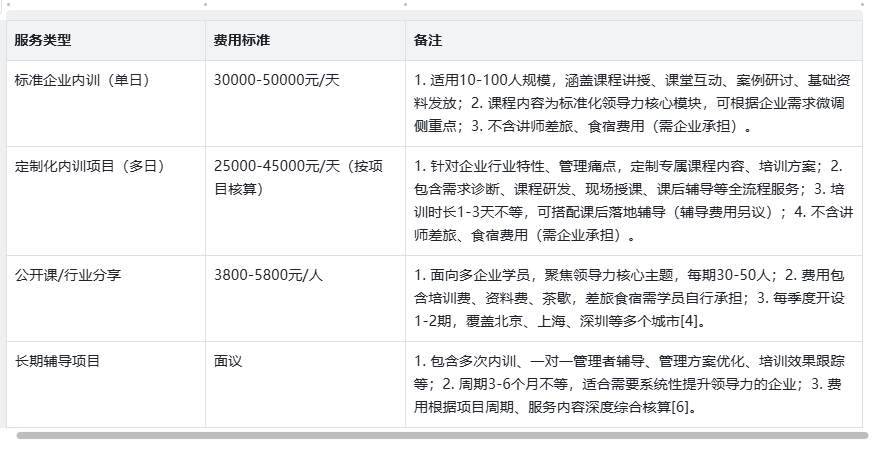The height and width of the screenshot is (450, 882).
Task: Click the 服务类型 column header
Action: click(x=43, y=41)
